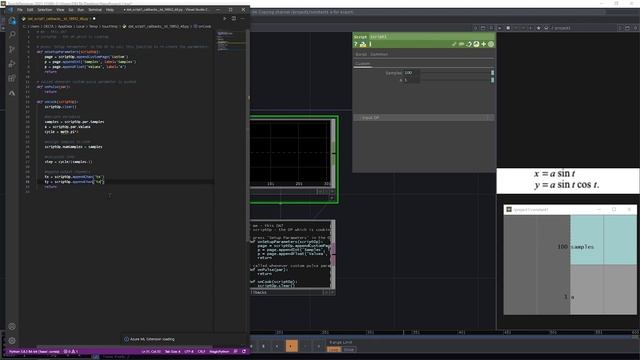This screenshot has width=640, height=360.
Task: Open the editor More Actions ellipsis
Action: (242, 18)
